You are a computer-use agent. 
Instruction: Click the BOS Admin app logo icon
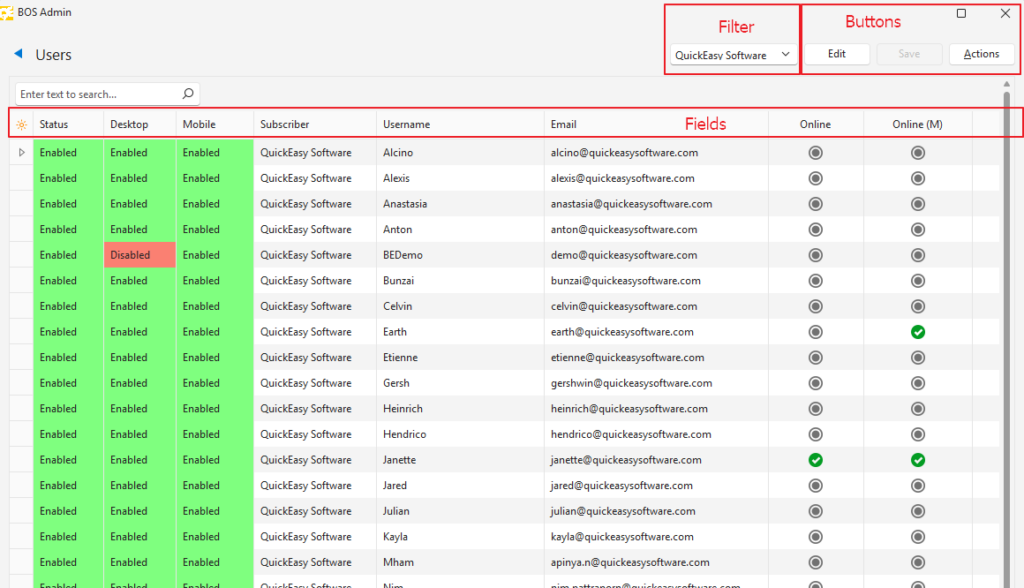pyautogui.click(x=7, y=12)
